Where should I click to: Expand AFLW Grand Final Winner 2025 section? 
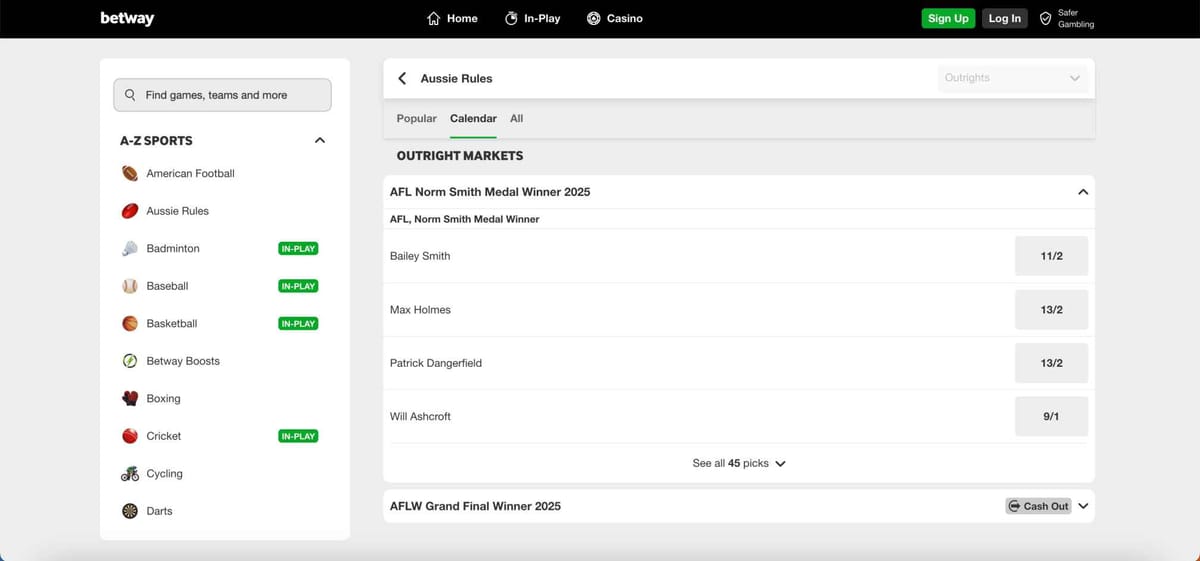tap(1082, 506)
